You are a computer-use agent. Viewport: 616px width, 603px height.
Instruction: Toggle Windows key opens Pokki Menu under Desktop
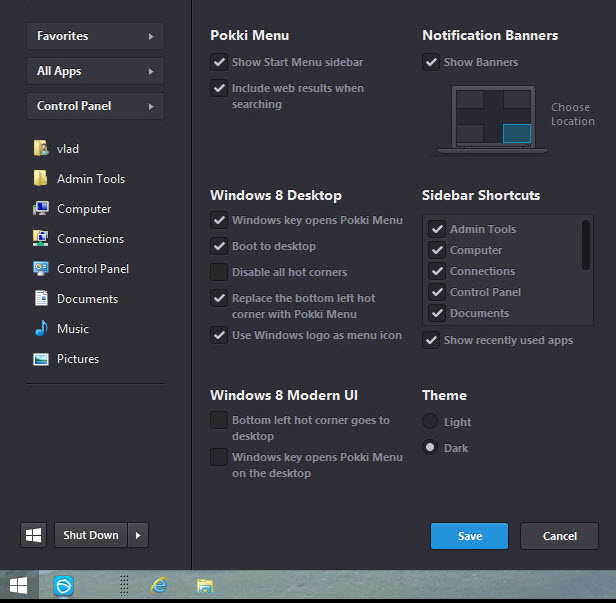pyautogui.click(x=219, y=220)
